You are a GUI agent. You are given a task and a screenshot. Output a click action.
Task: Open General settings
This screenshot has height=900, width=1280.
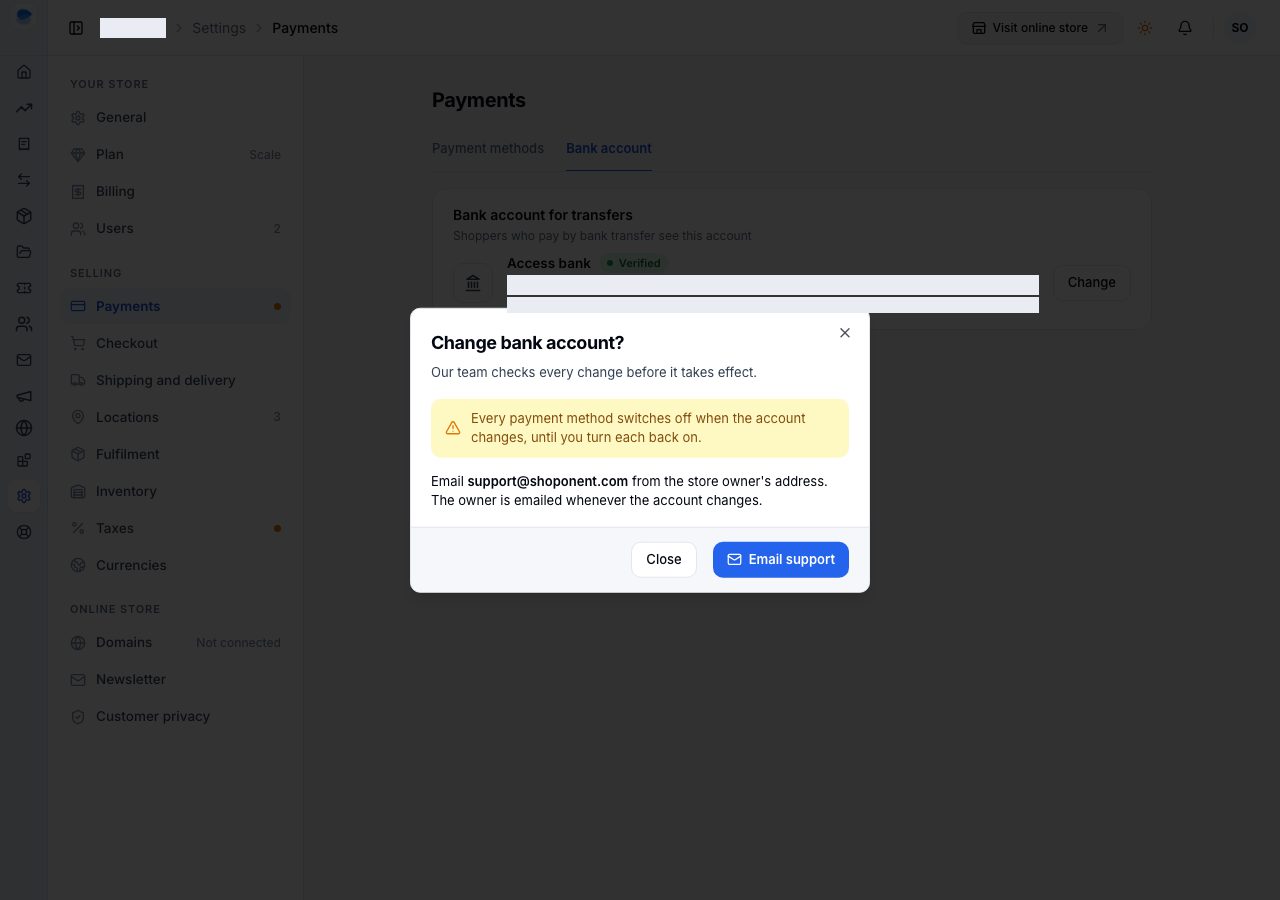pyautogui.click(x=176, y=117)
